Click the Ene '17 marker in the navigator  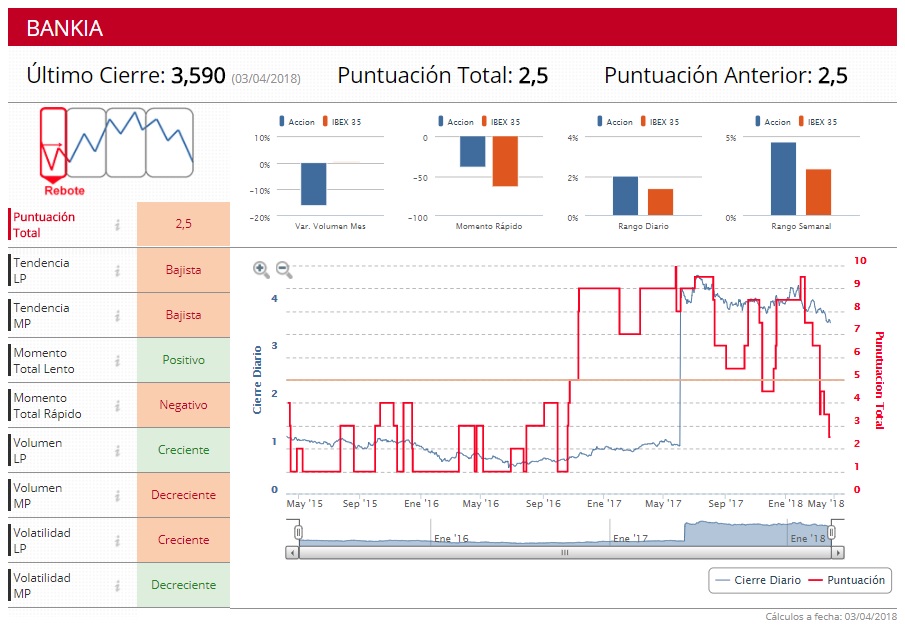pyautogui.click(x=630, y=538)
